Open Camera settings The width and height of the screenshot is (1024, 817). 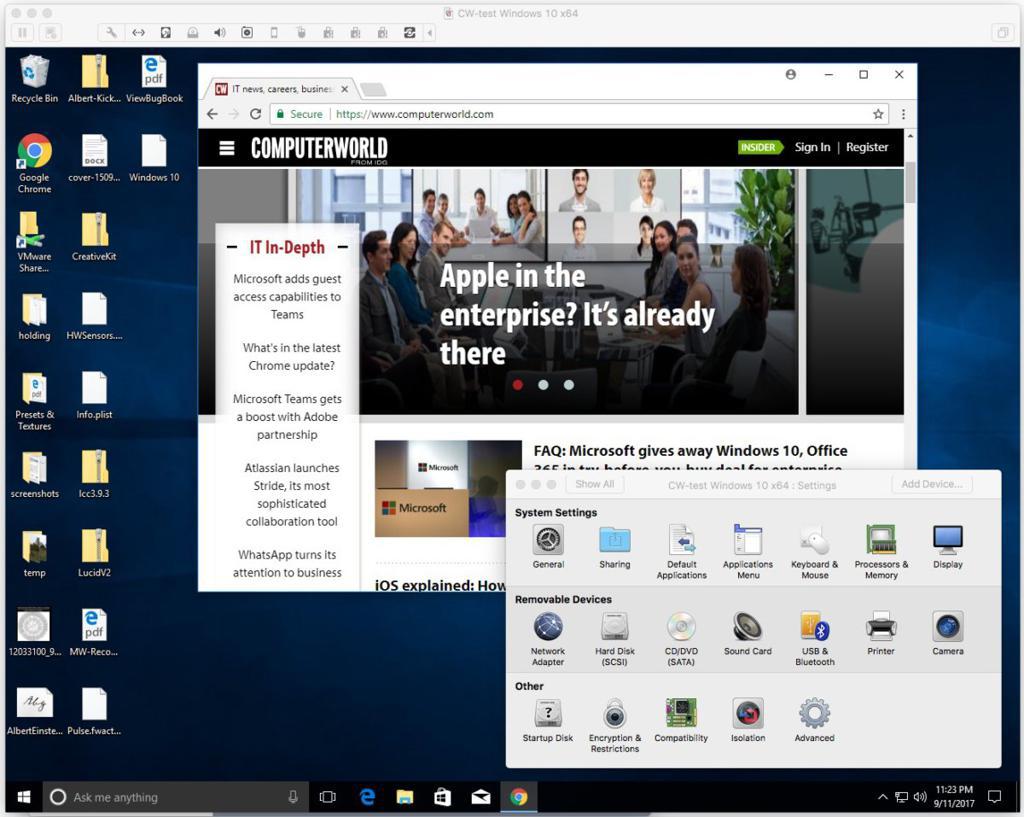click(948, 634)
